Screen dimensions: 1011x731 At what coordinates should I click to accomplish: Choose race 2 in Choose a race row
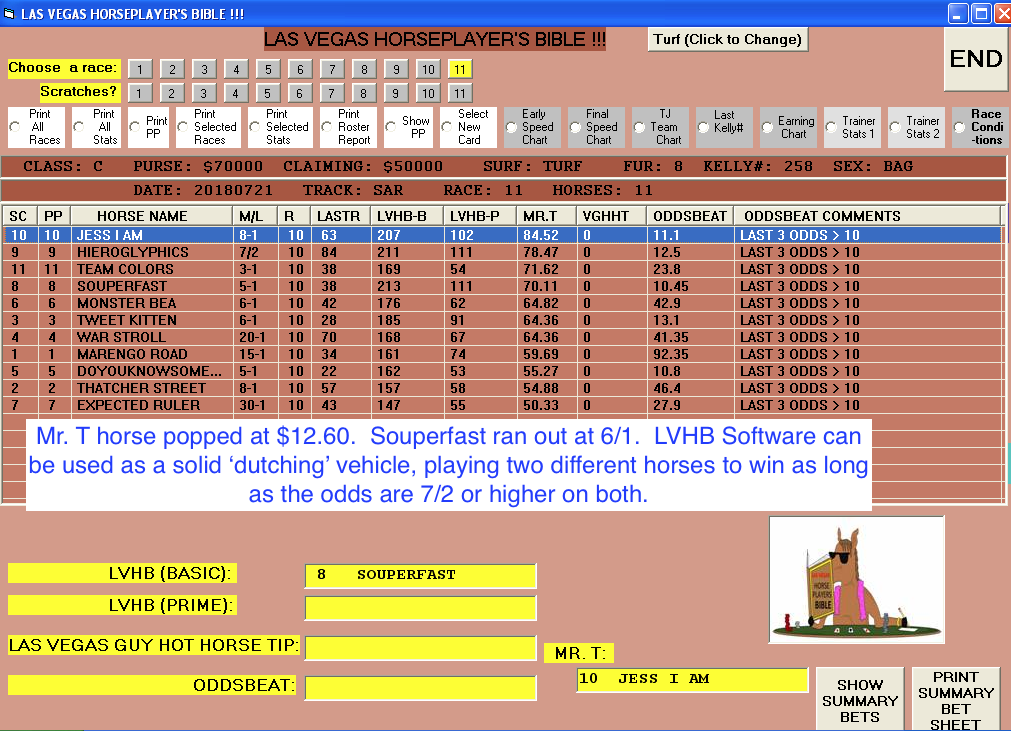point(172,69)
